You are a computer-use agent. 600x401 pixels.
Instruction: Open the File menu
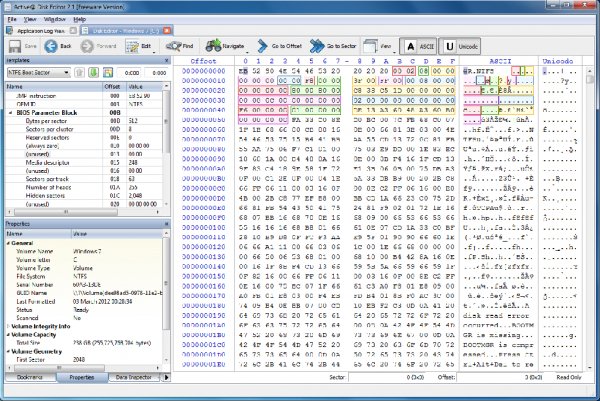[12, 19]
